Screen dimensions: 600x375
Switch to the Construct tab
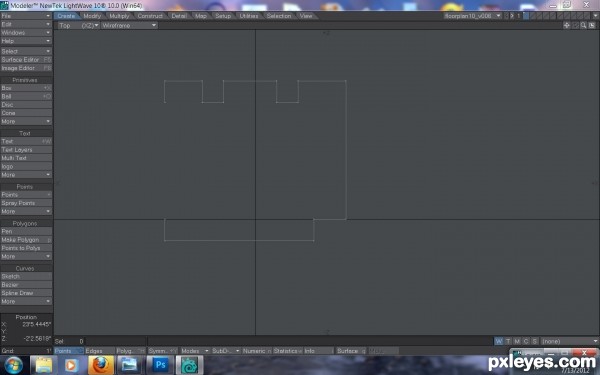click(x=150, y=16)
